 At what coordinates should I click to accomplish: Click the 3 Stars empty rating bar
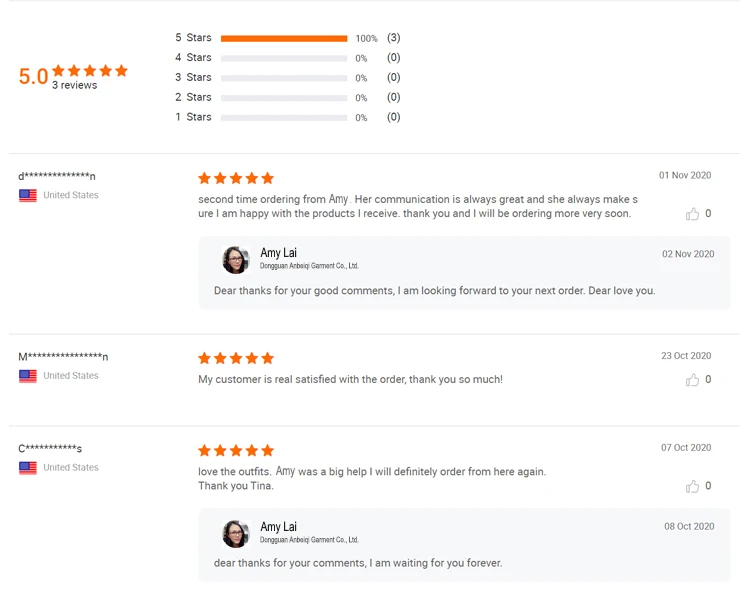click(x=284, y=78)
